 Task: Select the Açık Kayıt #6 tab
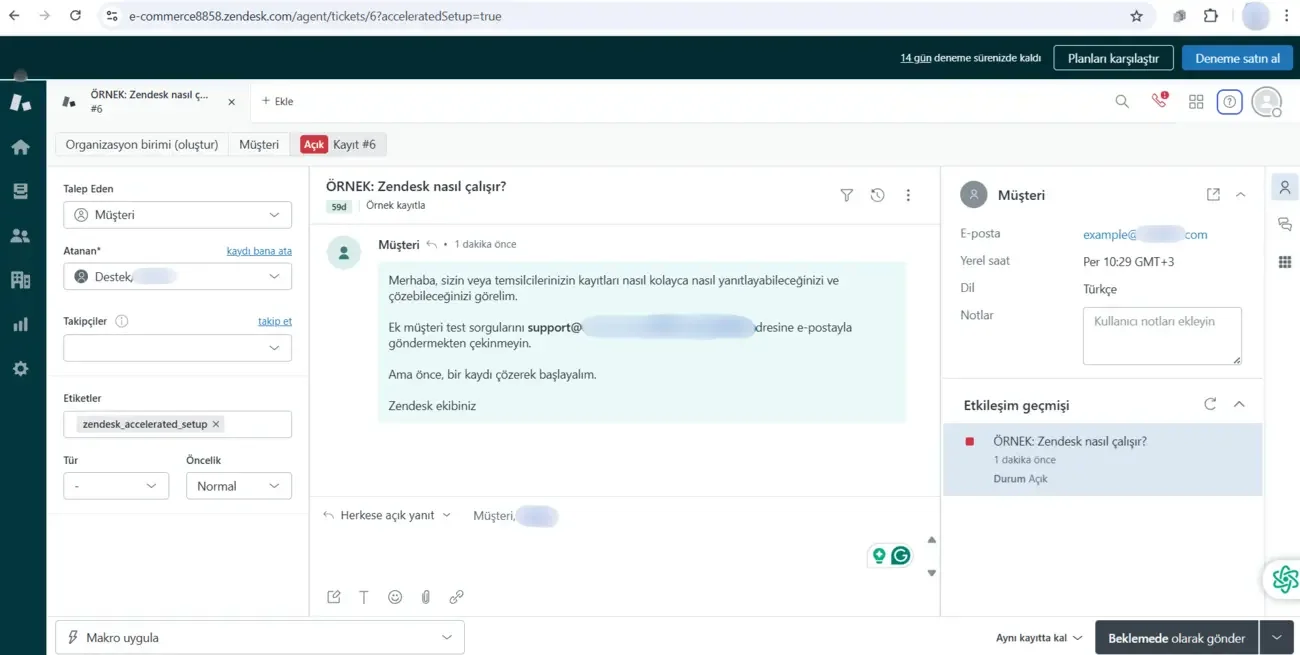pyautogui.click(x=339, y=144)
